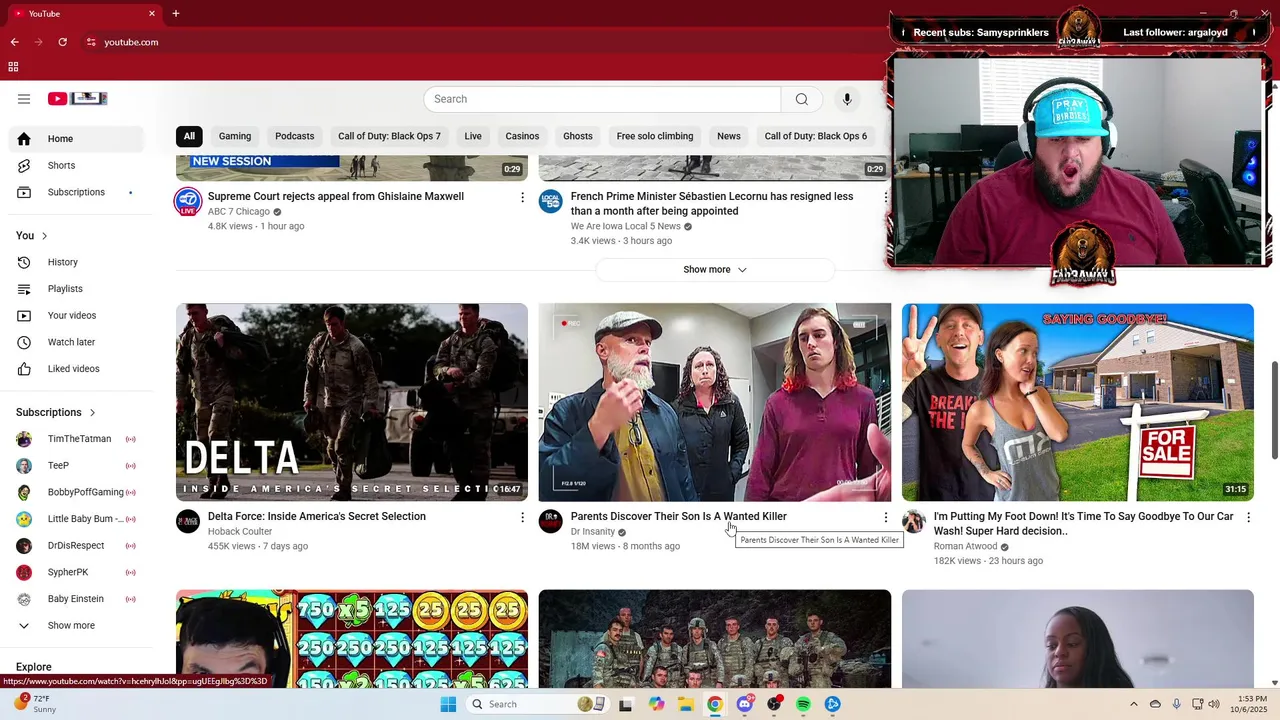This screenshot has width=1280, height=720.
Task: Click ABC 7 Chicago channel avatar
Action: tap(188, 202)
